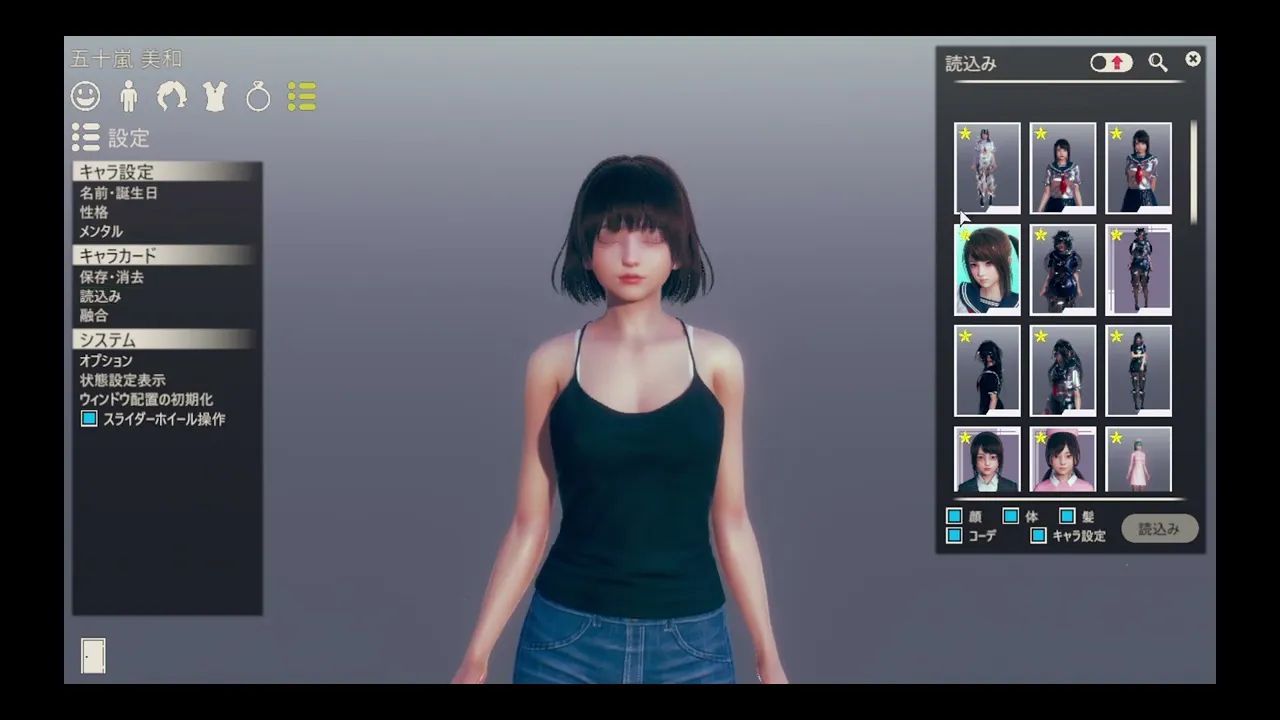The height and width of the screenshot is (720, 1280).
Task: Select the first card with white outfit character
Action: click(x=987, y=168)
